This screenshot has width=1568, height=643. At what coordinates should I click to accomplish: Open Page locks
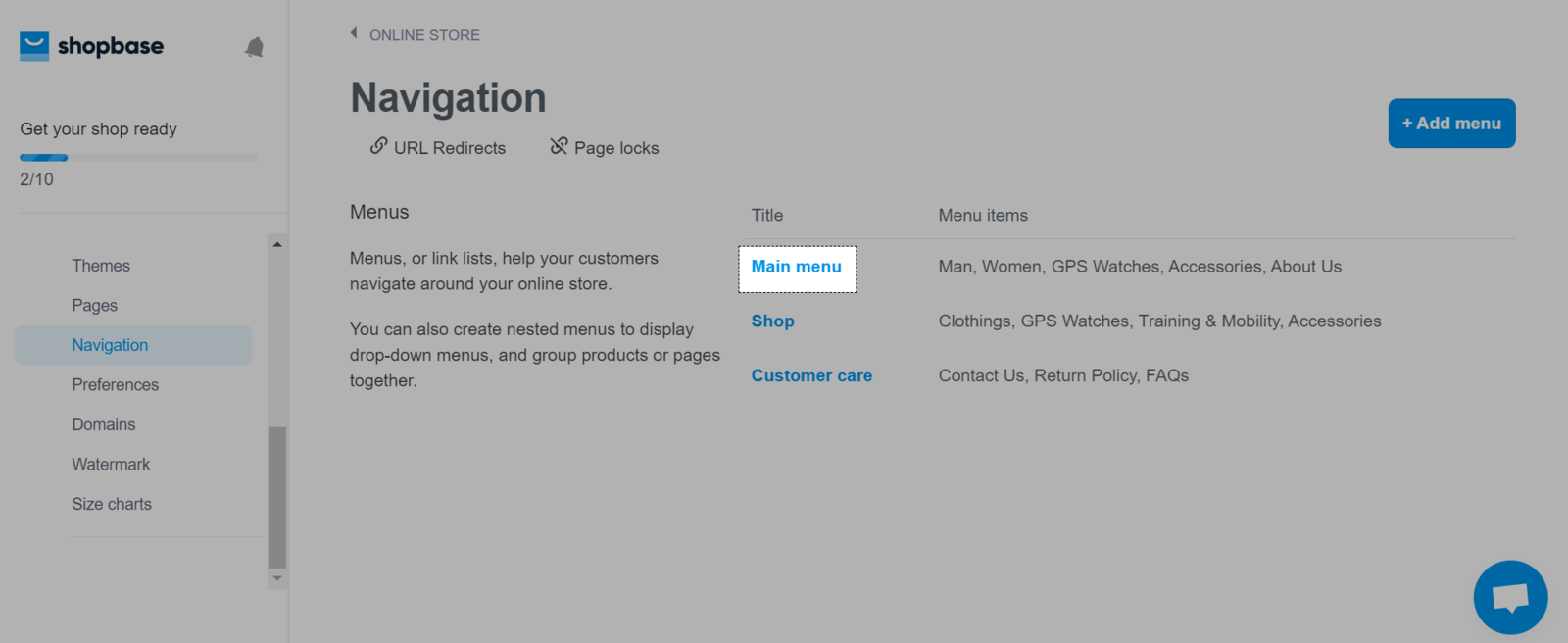click(x=616, y=148)
